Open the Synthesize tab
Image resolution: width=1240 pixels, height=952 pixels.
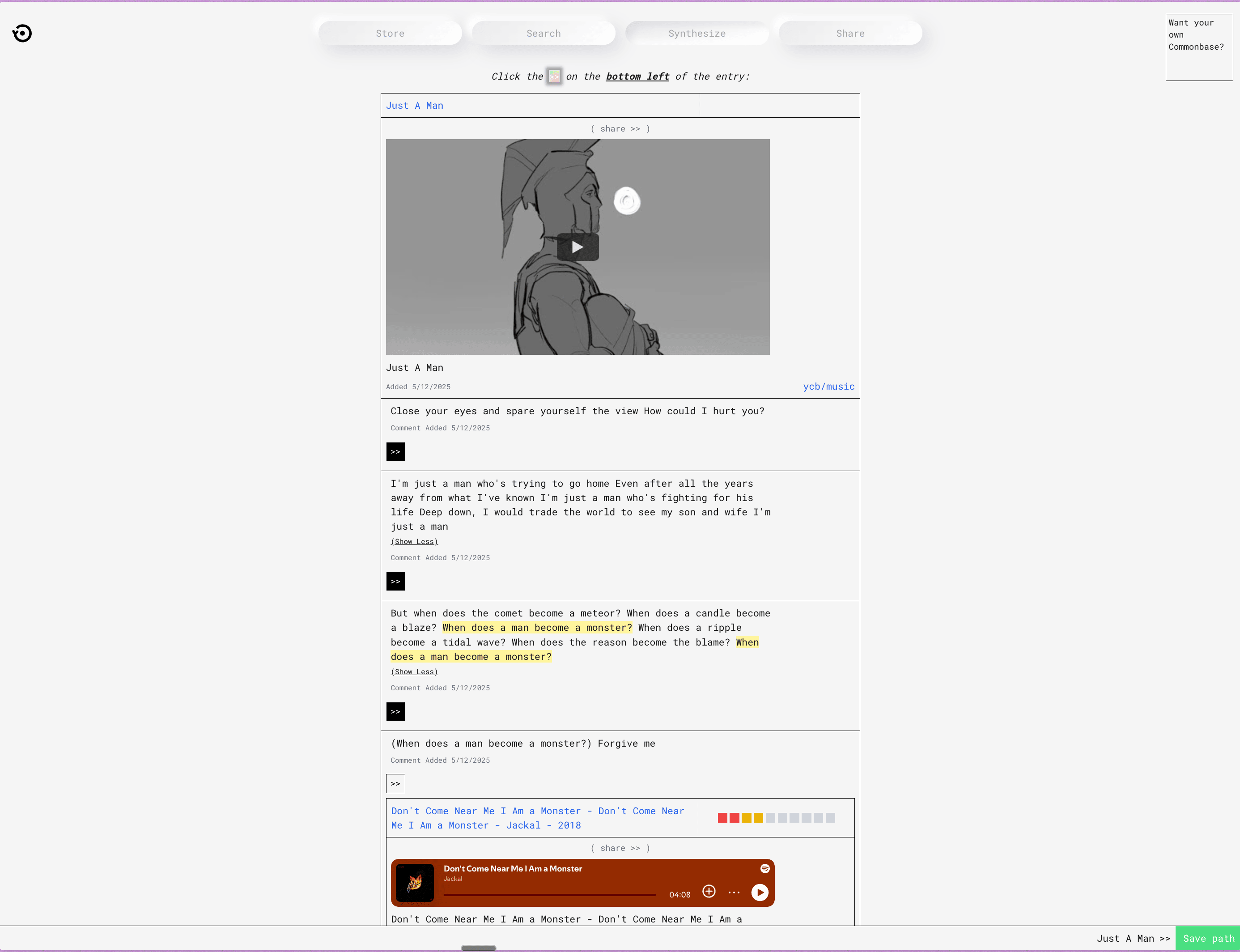coord(697,34)
